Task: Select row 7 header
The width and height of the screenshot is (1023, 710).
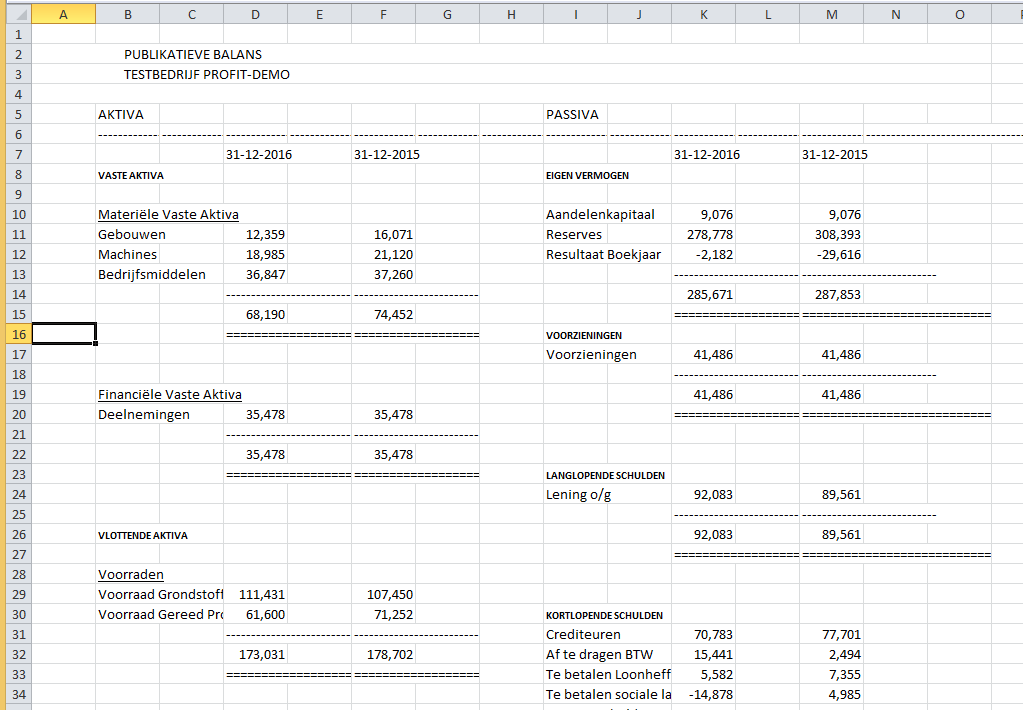Action: (x=18, y=155)
